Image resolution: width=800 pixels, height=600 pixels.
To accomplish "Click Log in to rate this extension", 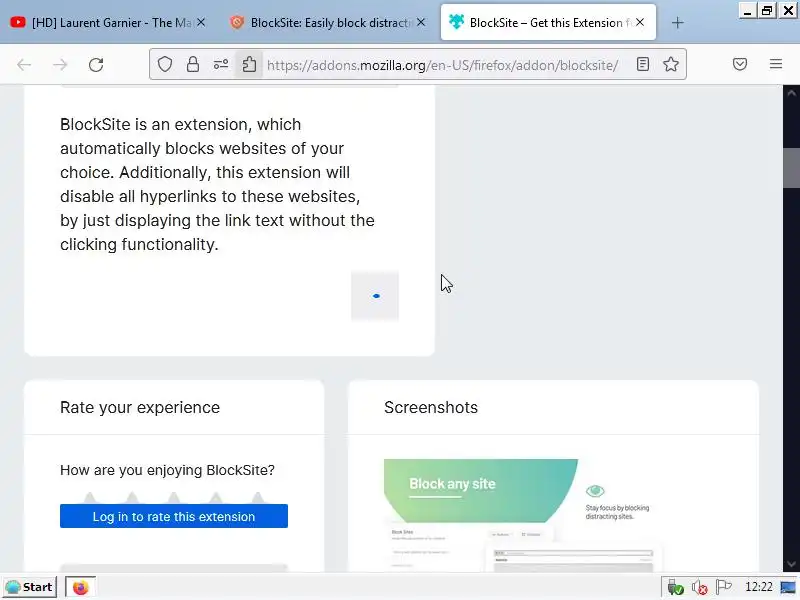I will [x=173, y=516].
